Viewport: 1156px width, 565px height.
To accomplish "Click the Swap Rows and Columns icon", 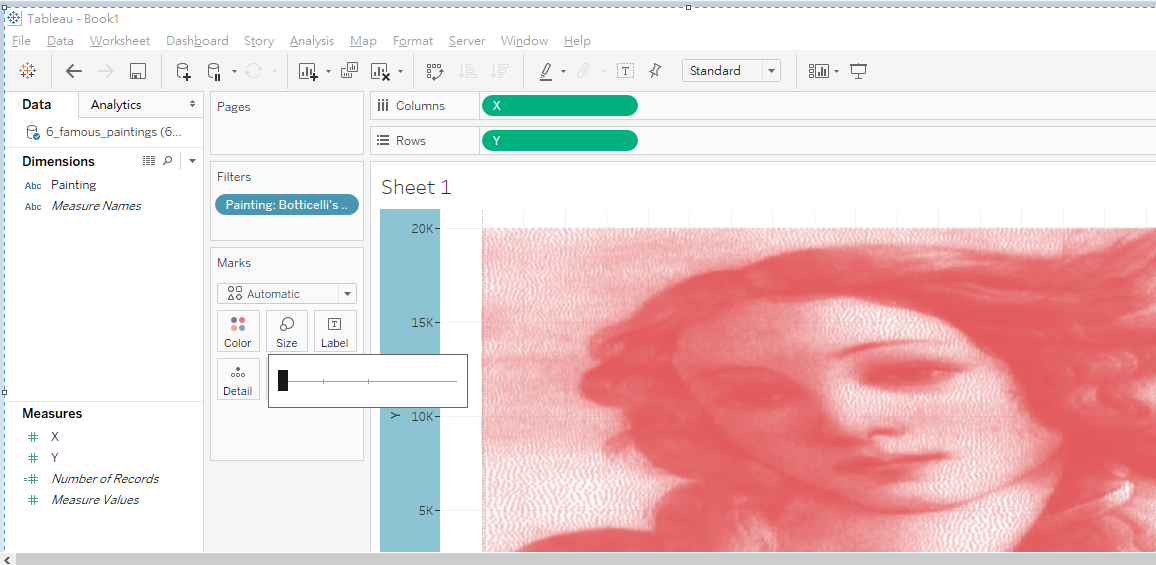I will [x=434, y=71].
